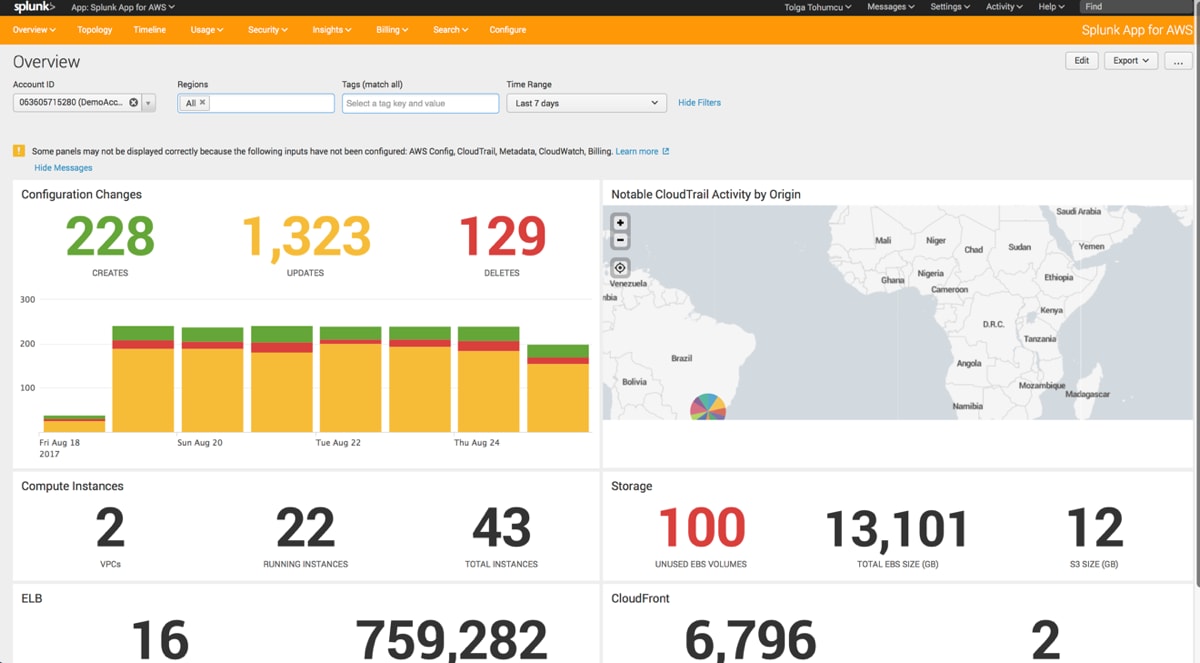This screenshot has height=663, width=1200.
Task: Zoom in on the CloudTrail map
Action: [x=620, y=223]
